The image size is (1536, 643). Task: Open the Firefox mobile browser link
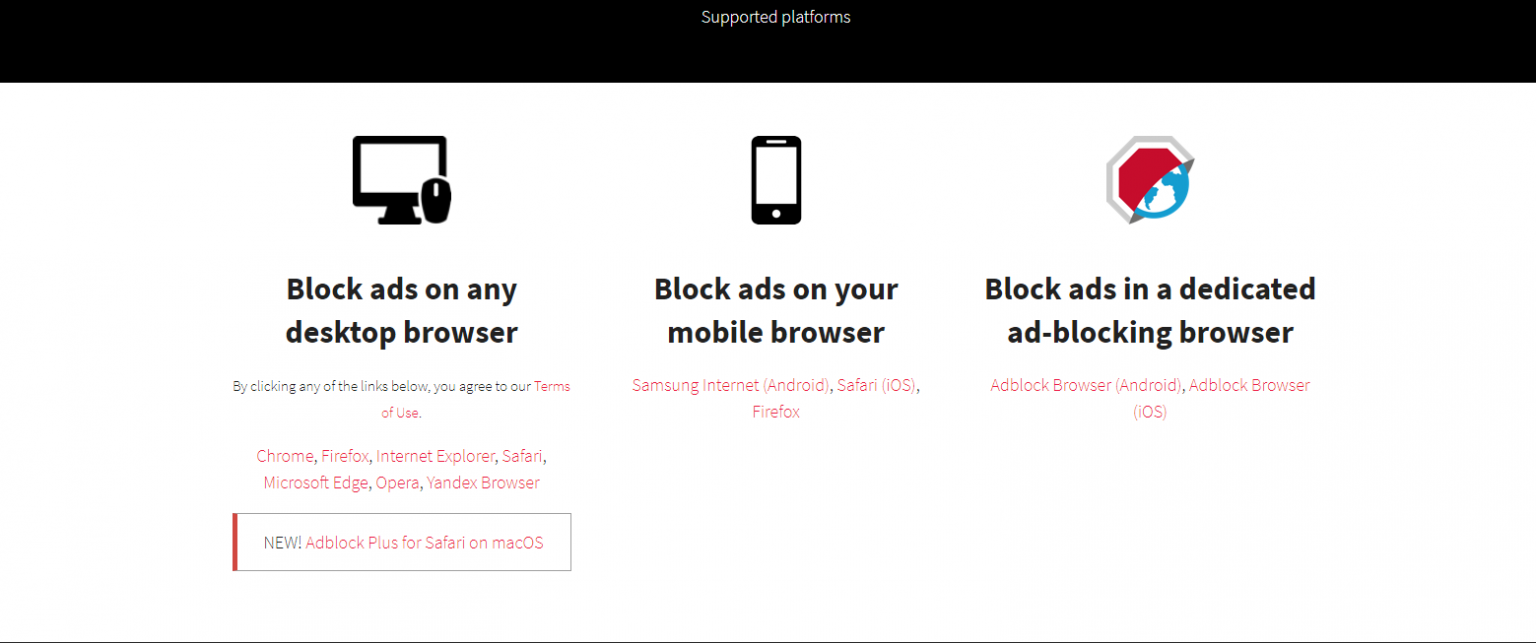pyautogui.click(x=776, y=411)
